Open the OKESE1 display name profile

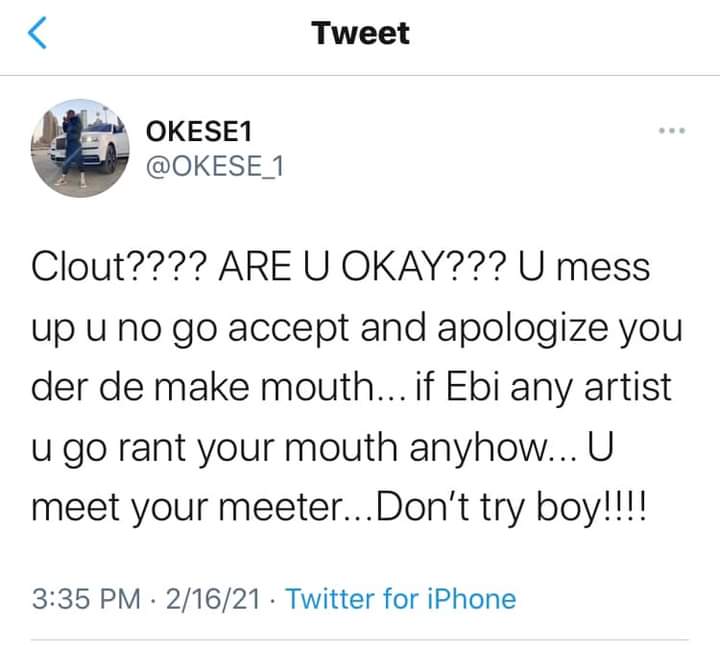click(199, 131)
